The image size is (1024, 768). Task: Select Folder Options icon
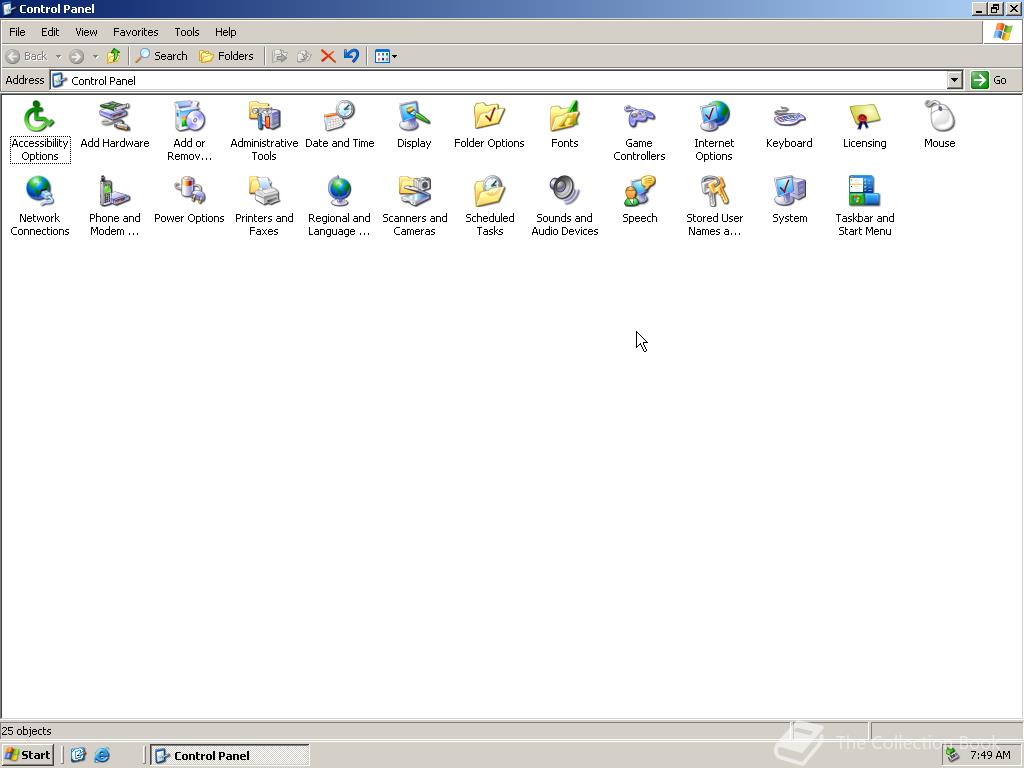(489, 125)
